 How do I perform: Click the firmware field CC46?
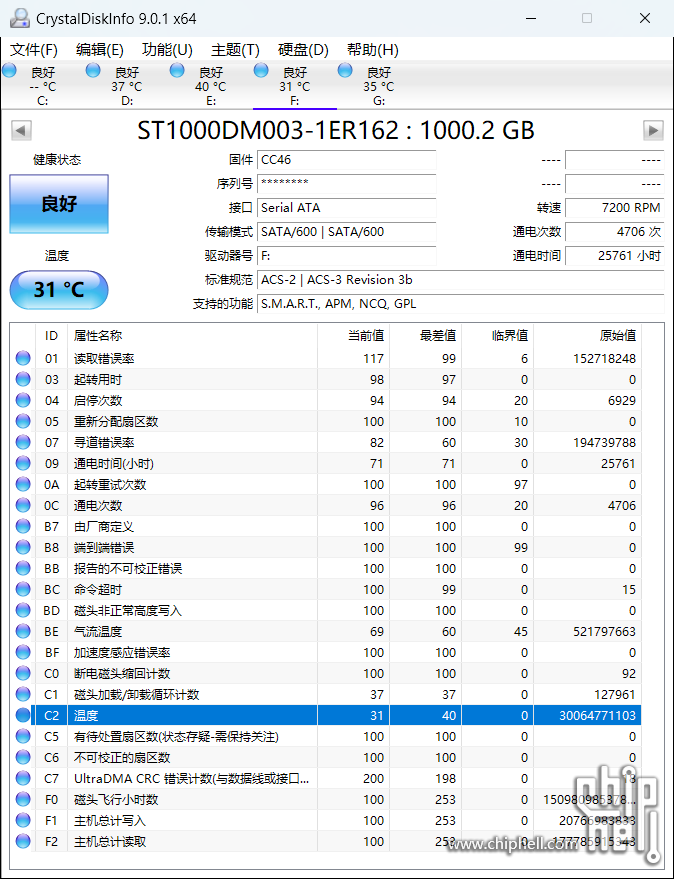(x=347, y=160)
